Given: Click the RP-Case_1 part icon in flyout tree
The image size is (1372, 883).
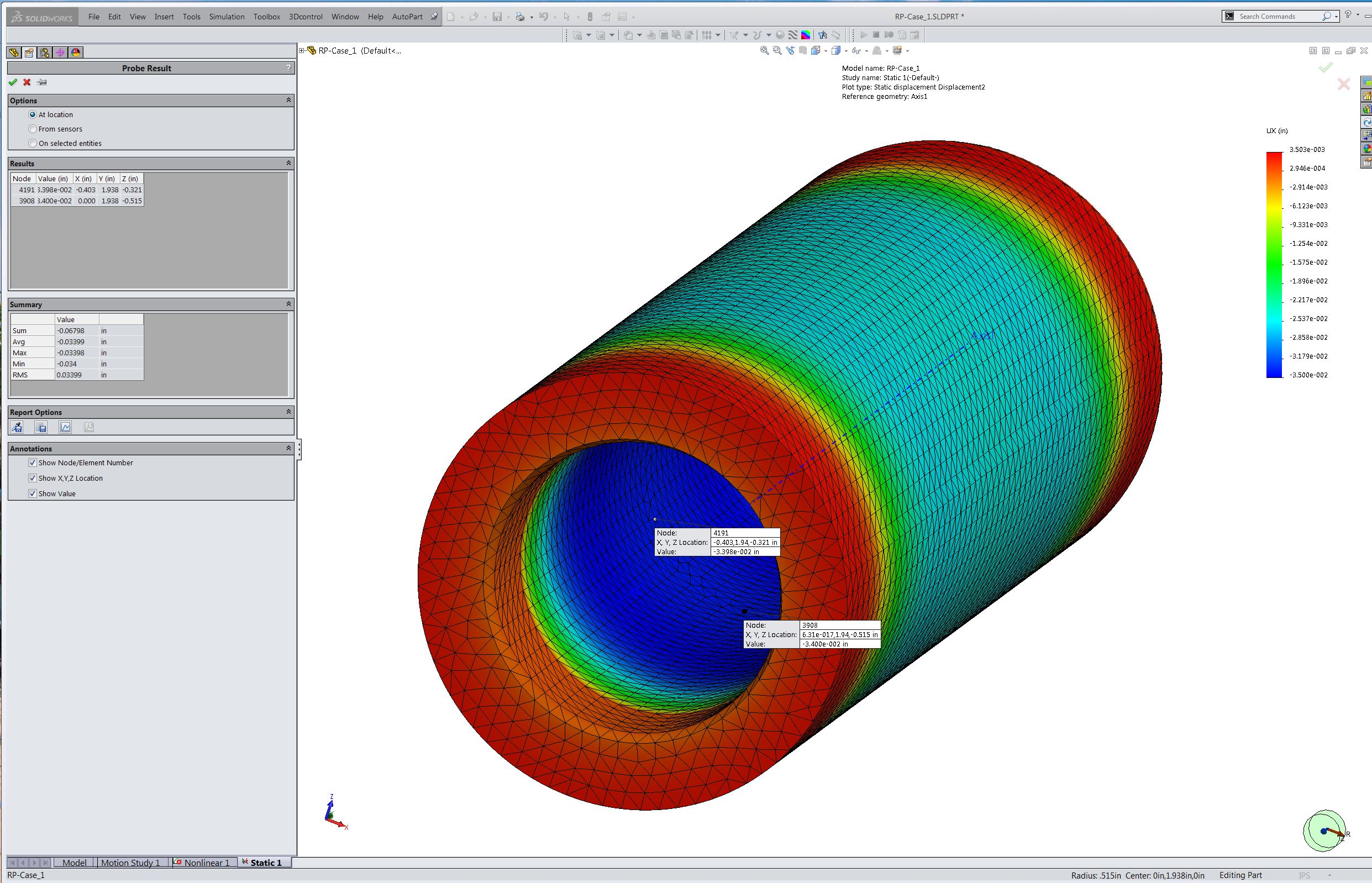Looking at the screenshot, I should (312, 50).
